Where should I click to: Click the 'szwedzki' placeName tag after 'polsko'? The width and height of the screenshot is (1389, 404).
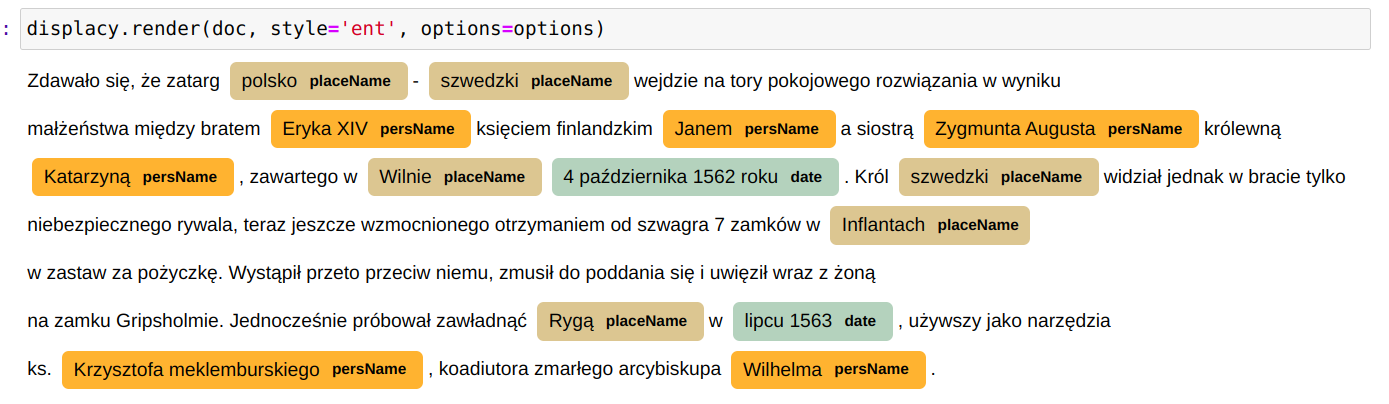529,81
